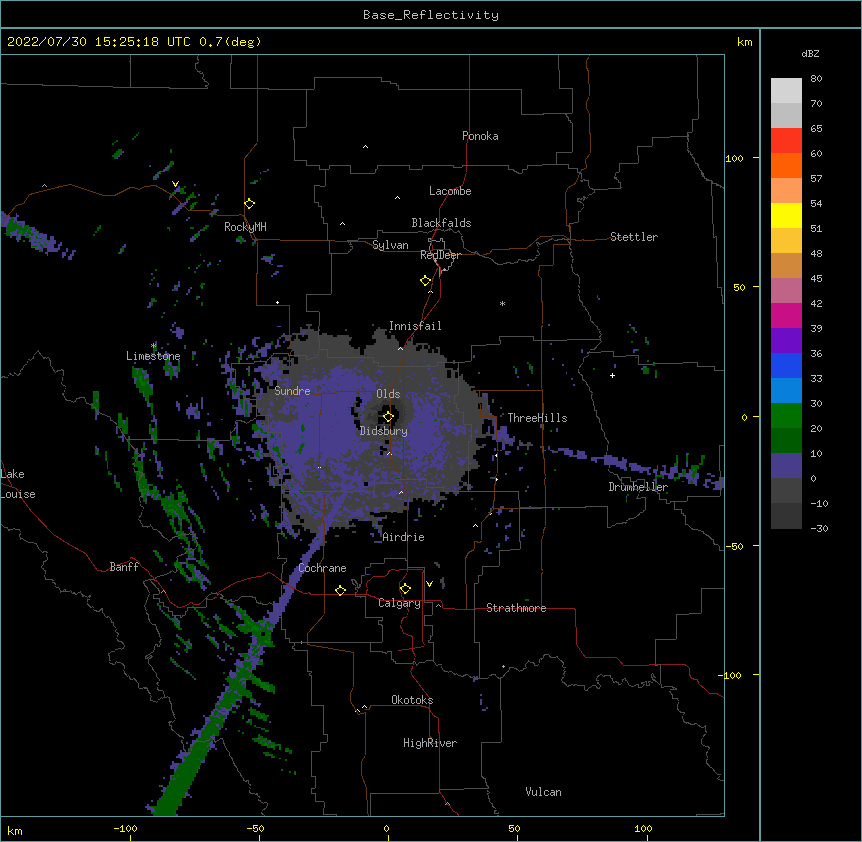
Task: Click the yellow diamond marker below Cochrane
Action: coord(340,590)
